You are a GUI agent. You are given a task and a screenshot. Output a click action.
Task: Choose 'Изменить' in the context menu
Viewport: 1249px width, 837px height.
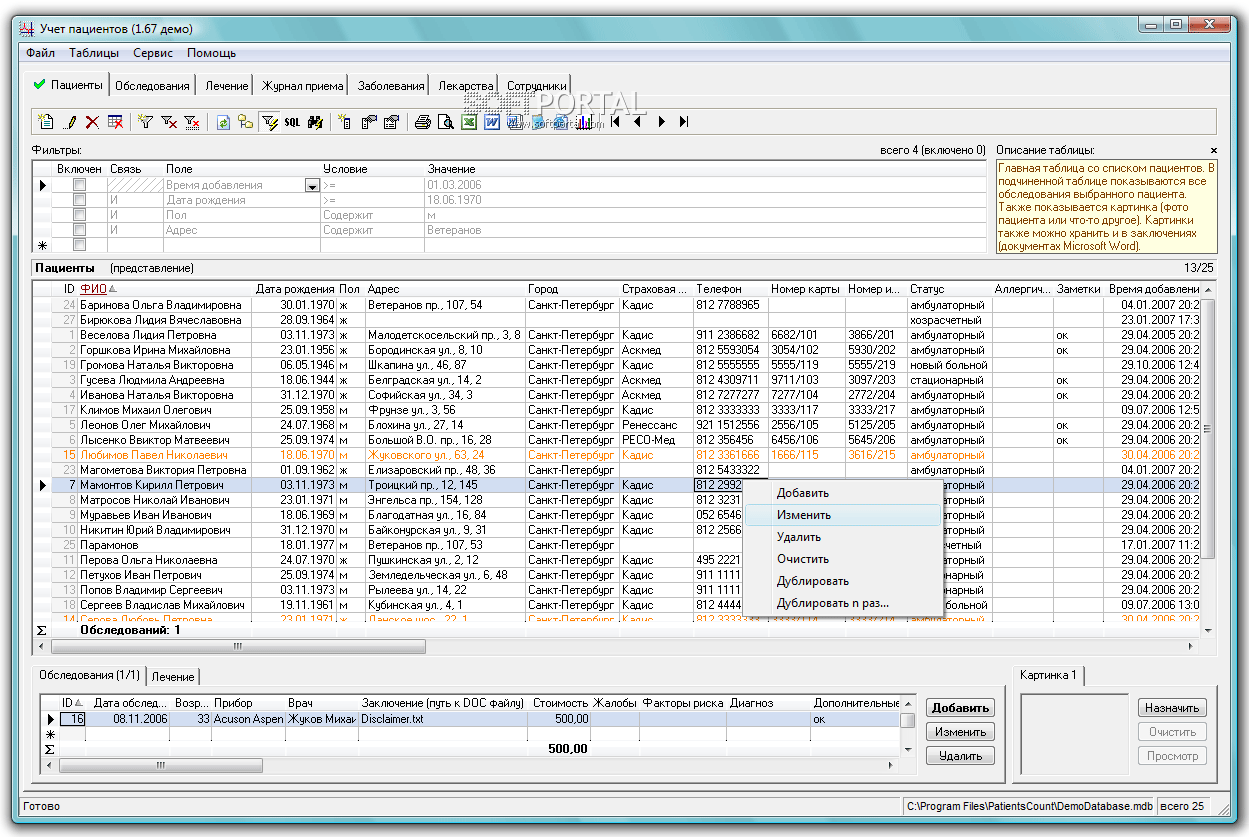tap(803, 515)
